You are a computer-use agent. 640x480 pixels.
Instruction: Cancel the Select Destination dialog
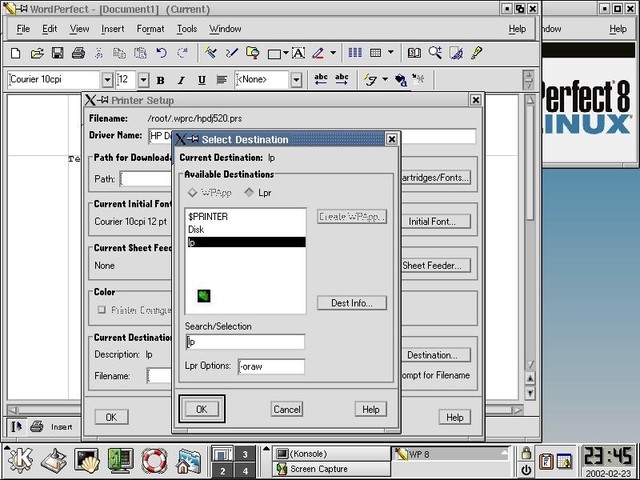point(287,409)
